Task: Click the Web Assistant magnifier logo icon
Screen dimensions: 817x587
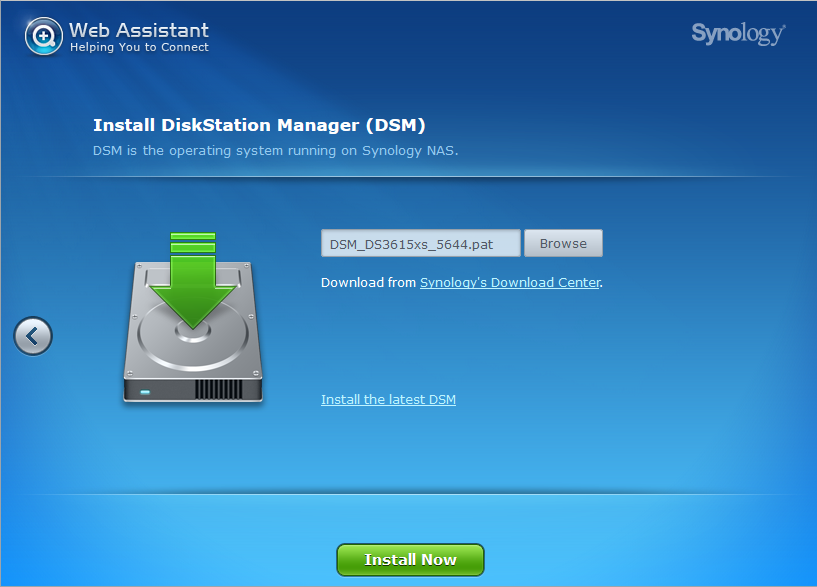Action: pos(43,36)
